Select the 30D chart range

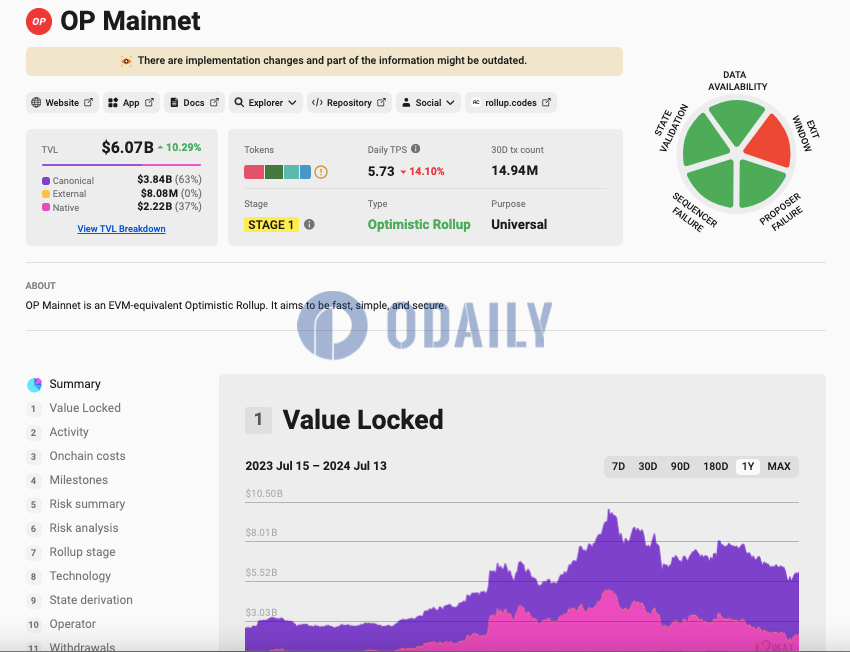pos(647,467)
